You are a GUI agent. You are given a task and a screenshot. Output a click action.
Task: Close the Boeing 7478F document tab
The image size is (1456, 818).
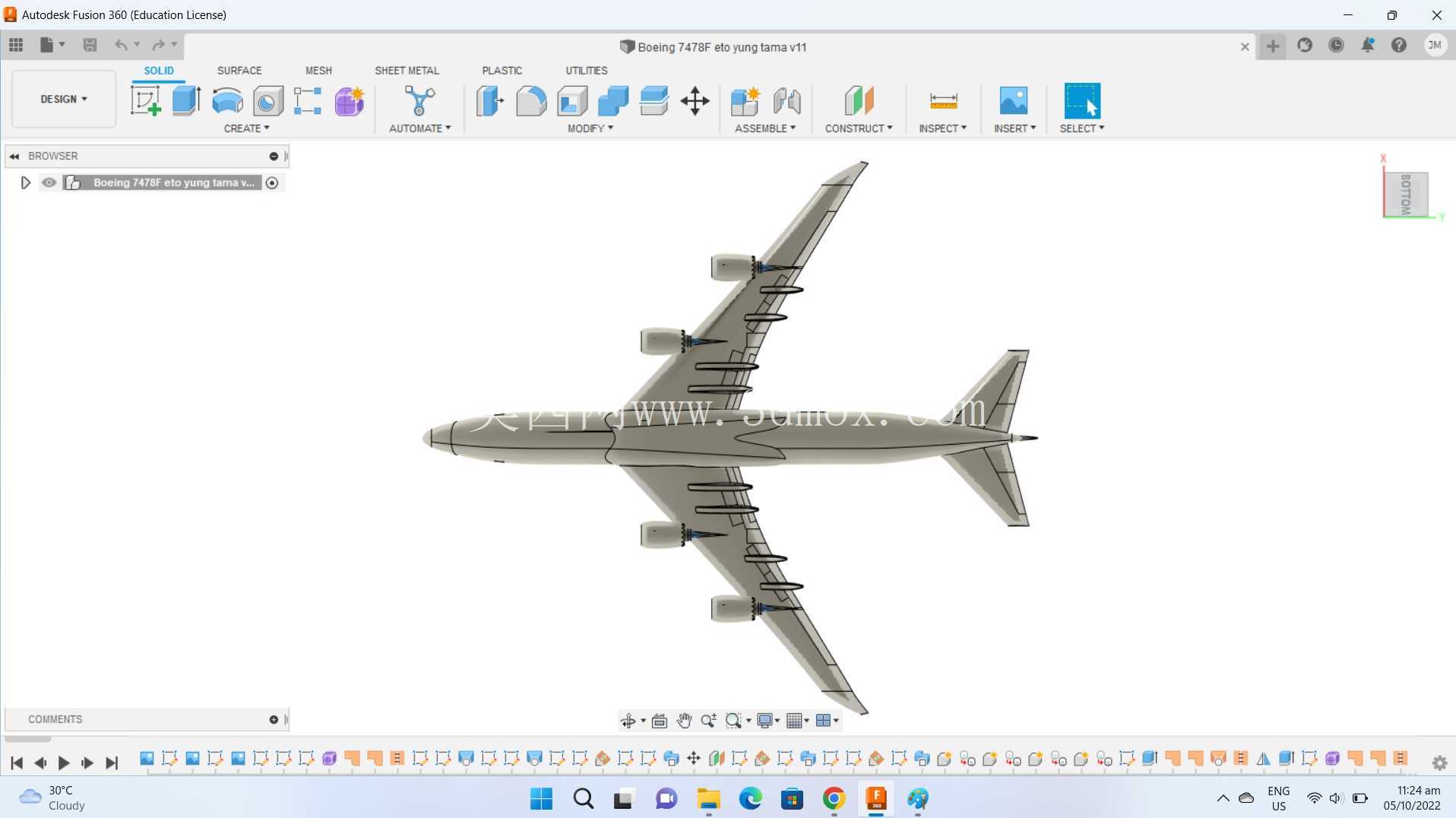(x=1245, y=46)
